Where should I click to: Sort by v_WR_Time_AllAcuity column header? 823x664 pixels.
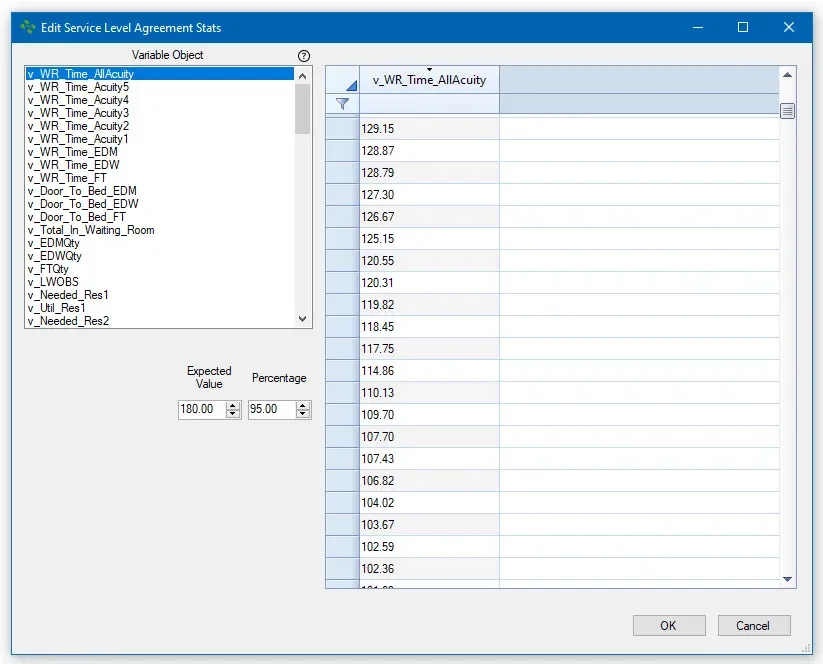pos(429,80)
